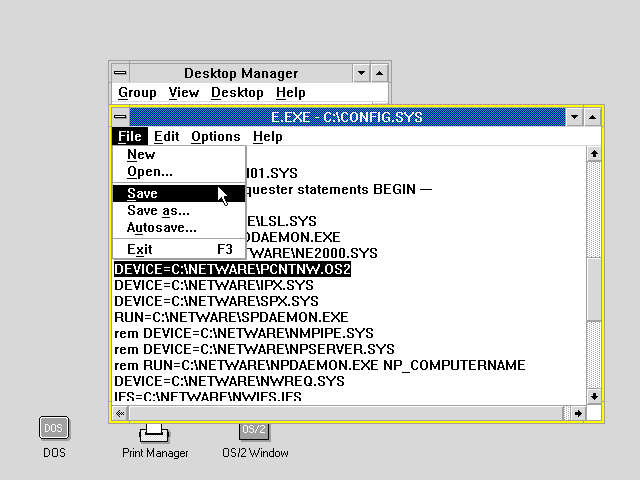The height and width of the screenshot is (480, 640).
Task: Click the 'statements BEGIN' comment text
Action: [x=357, y=189]
